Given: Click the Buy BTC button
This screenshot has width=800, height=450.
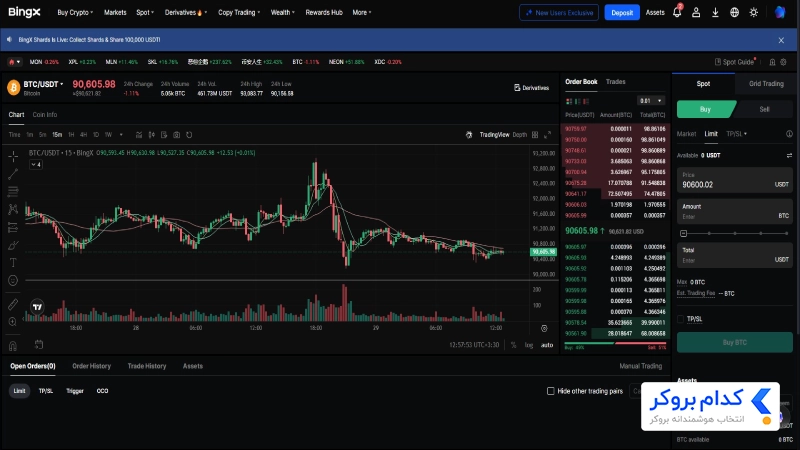Looking at the screenshot, I should 735,342.
